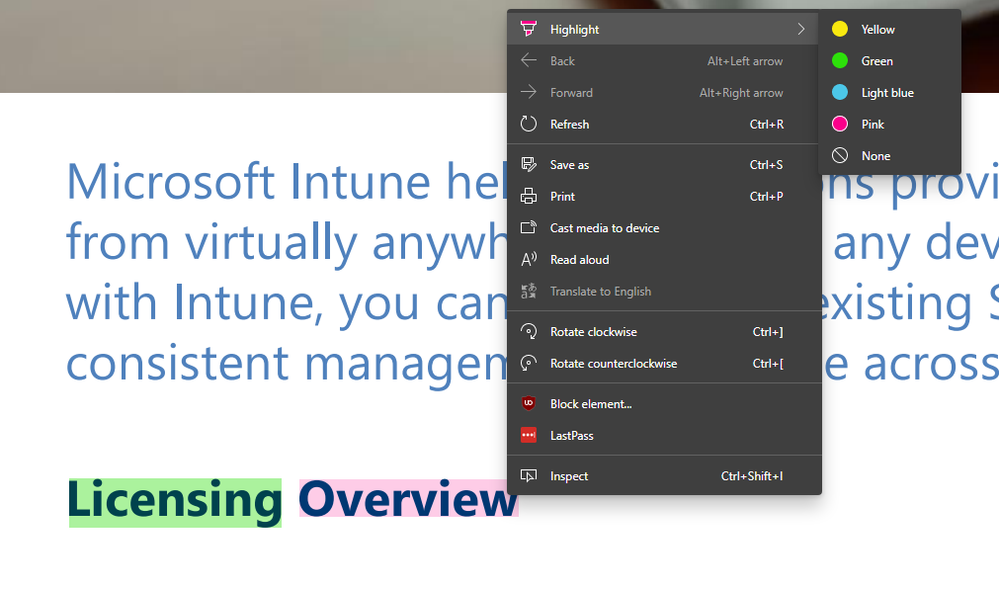Viewport: 999px width, 592px height.
Task: Select Back in the context menu
Action: pyautogui.click(x=663, y=61)
